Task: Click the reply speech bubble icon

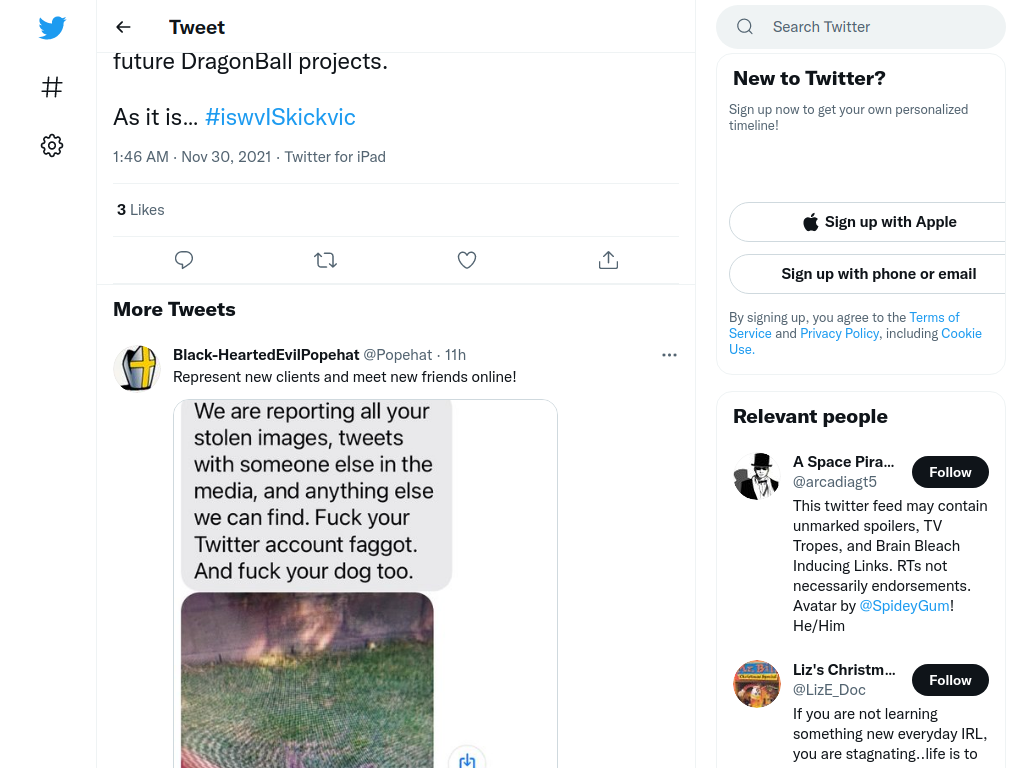Action: pyautogui.click(x=184, y=260)
